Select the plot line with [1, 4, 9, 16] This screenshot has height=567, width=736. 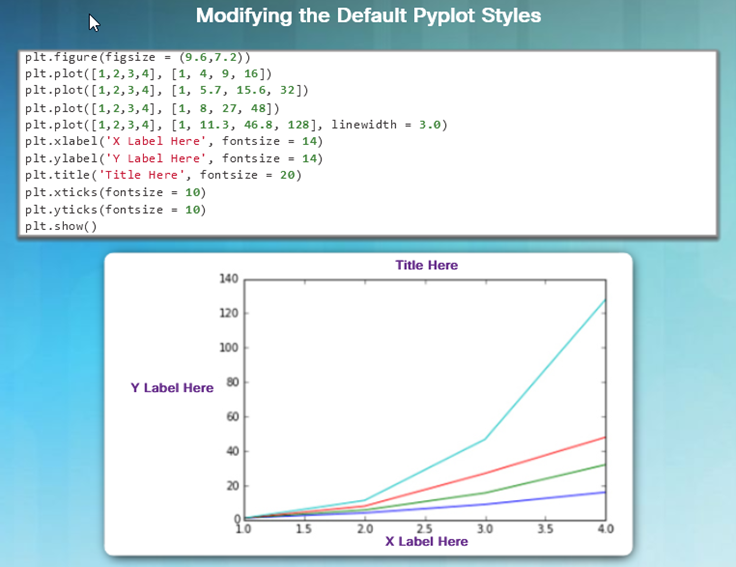point(148,74)
